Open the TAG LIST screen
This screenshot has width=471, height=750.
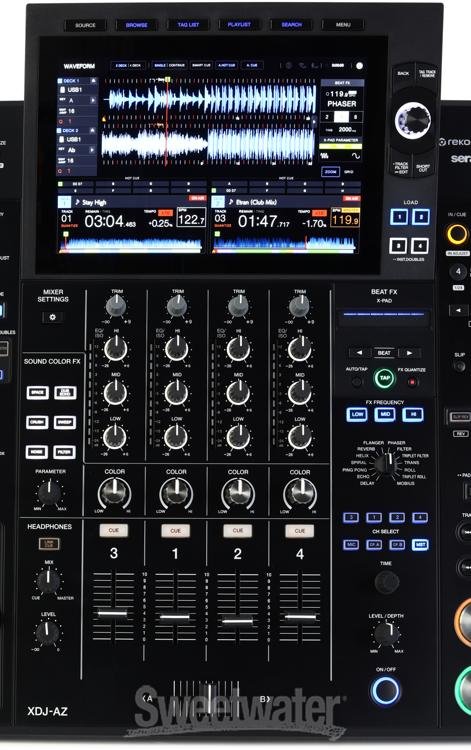(188, 25)
